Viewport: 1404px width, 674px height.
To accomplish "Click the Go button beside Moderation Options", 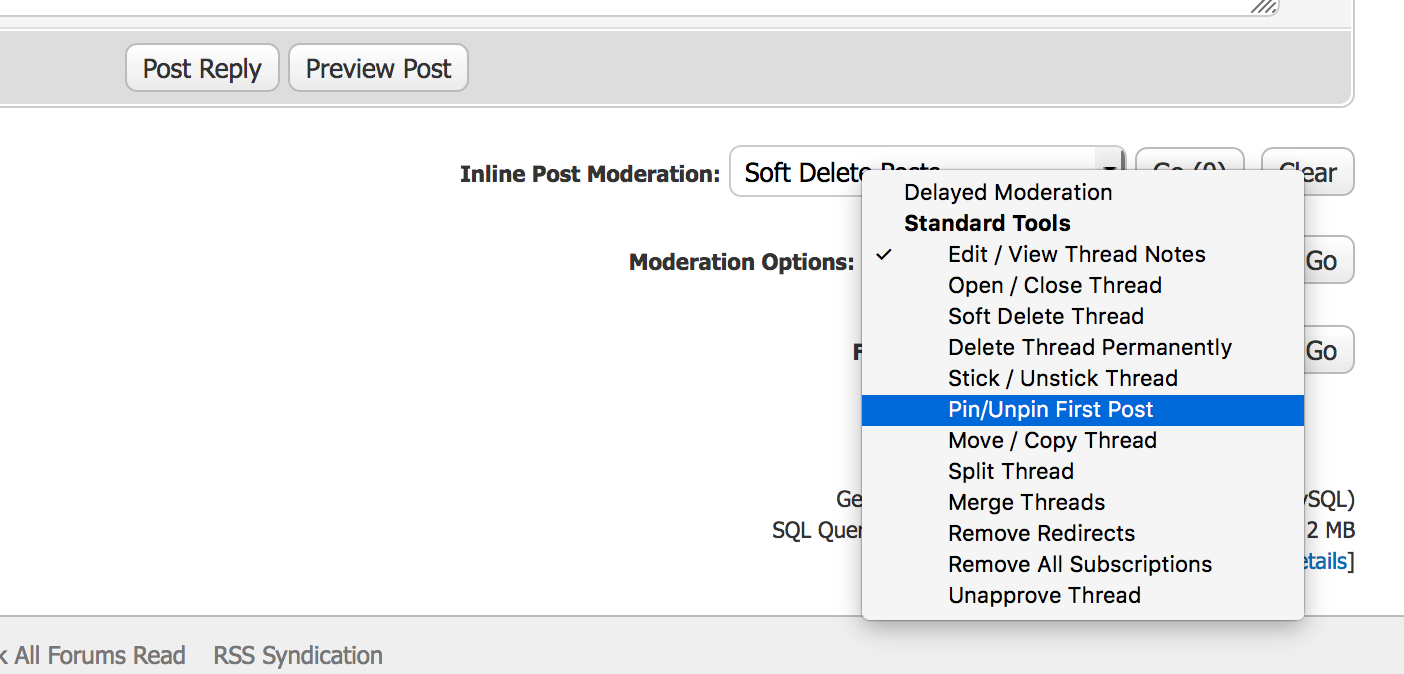I will (x=1322, y=261).
